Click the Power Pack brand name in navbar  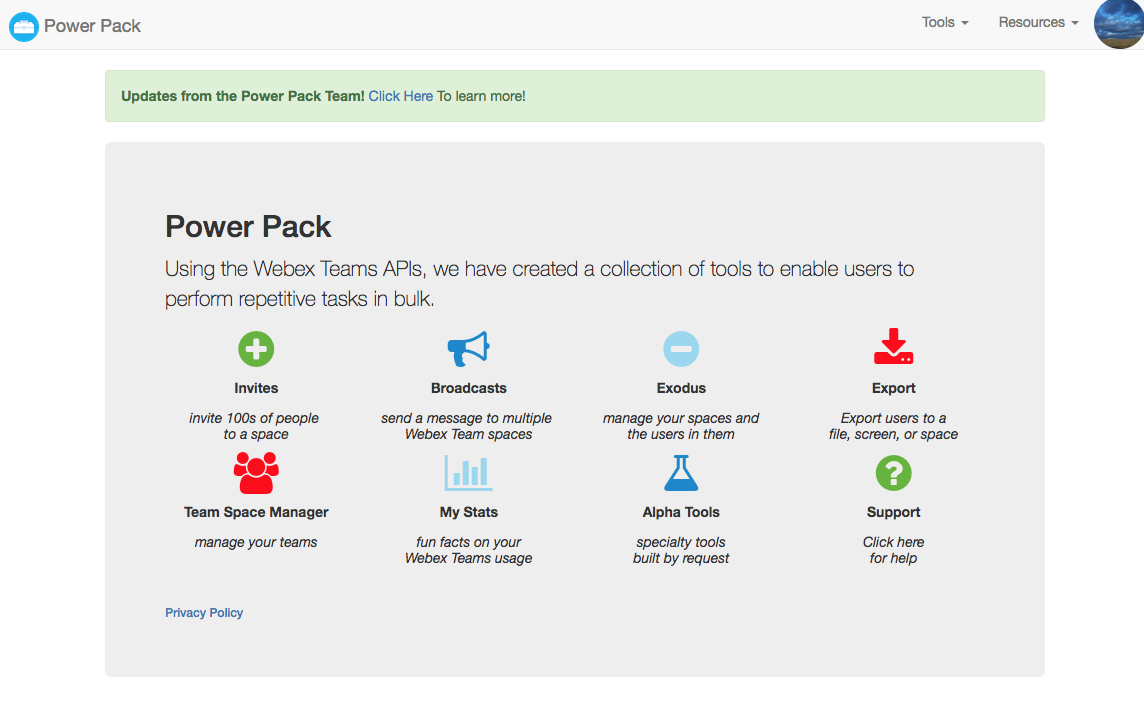[92, 26]
